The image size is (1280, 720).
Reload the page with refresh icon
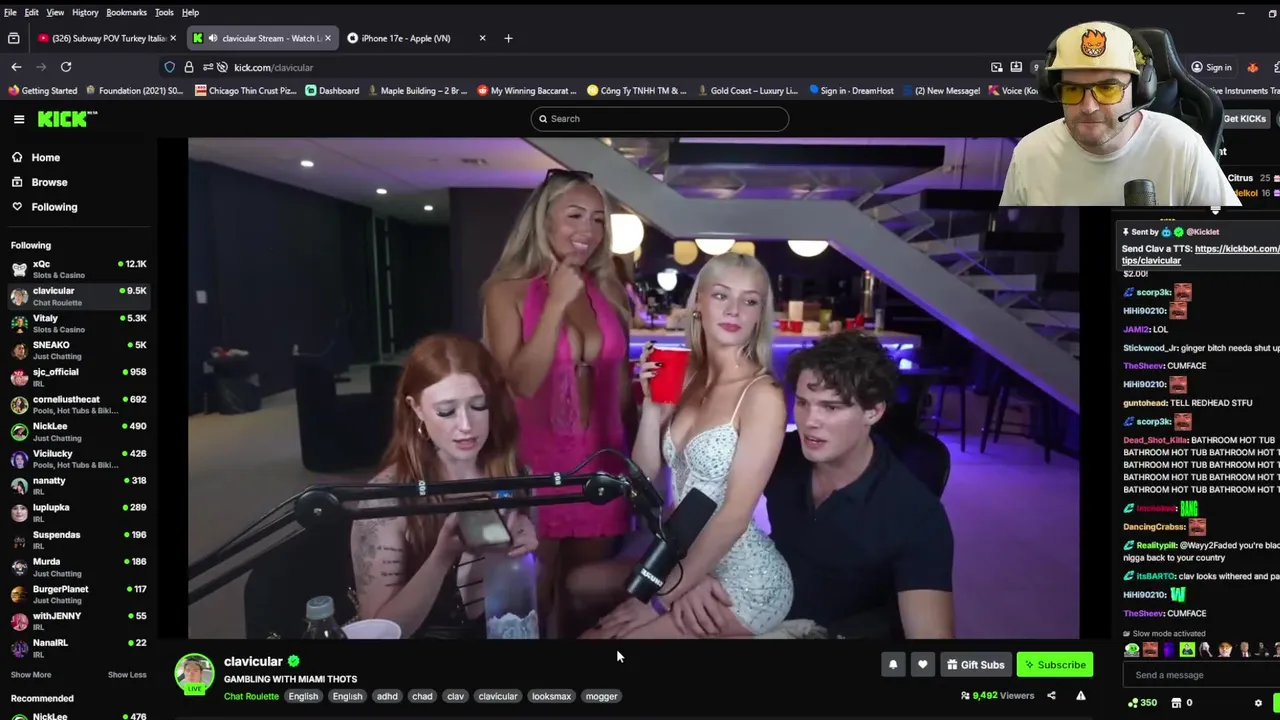(x=66, y=67)
